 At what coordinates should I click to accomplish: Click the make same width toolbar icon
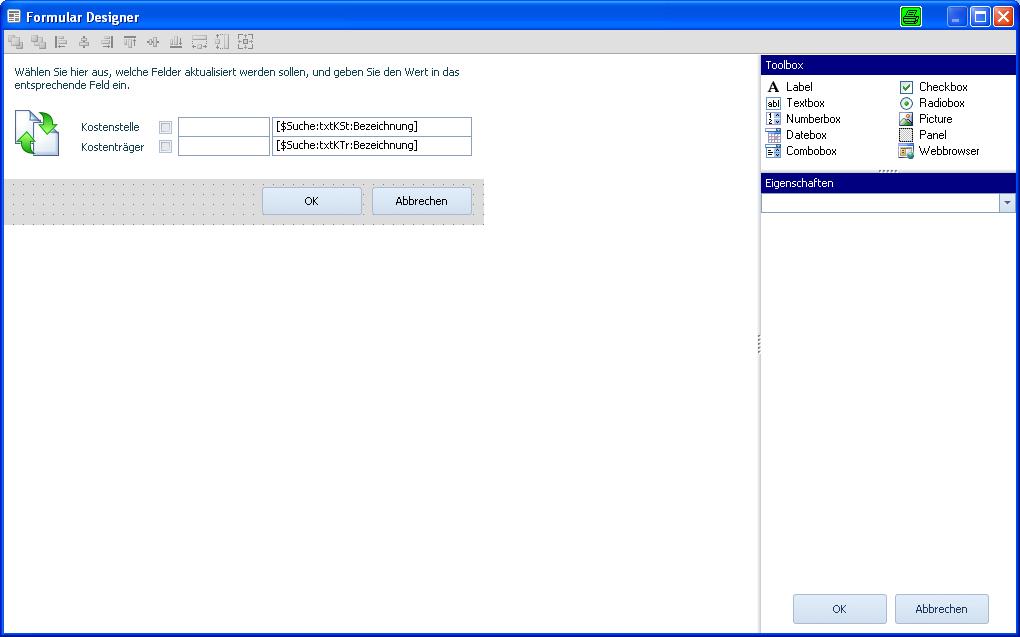point(199,42)
